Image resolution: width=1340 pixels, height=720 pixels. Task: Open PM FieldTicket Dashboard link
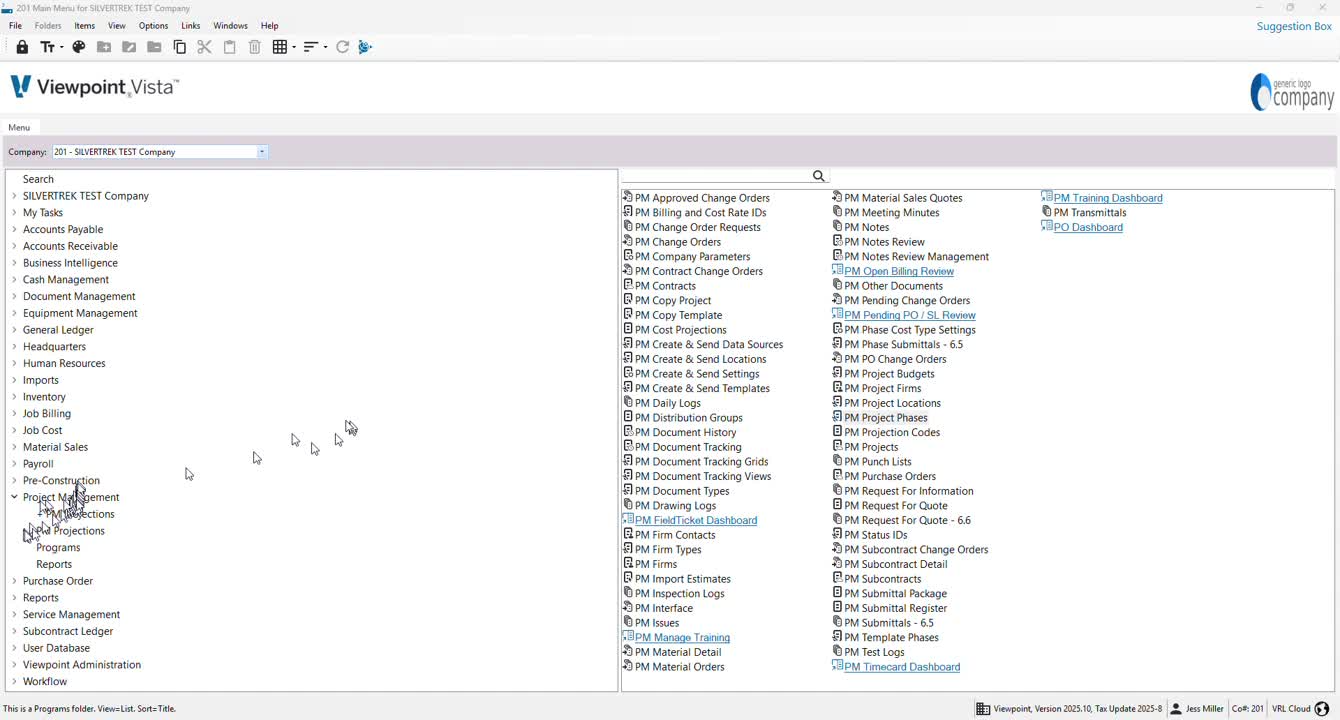pyautogui.click(x=696, y=520)
